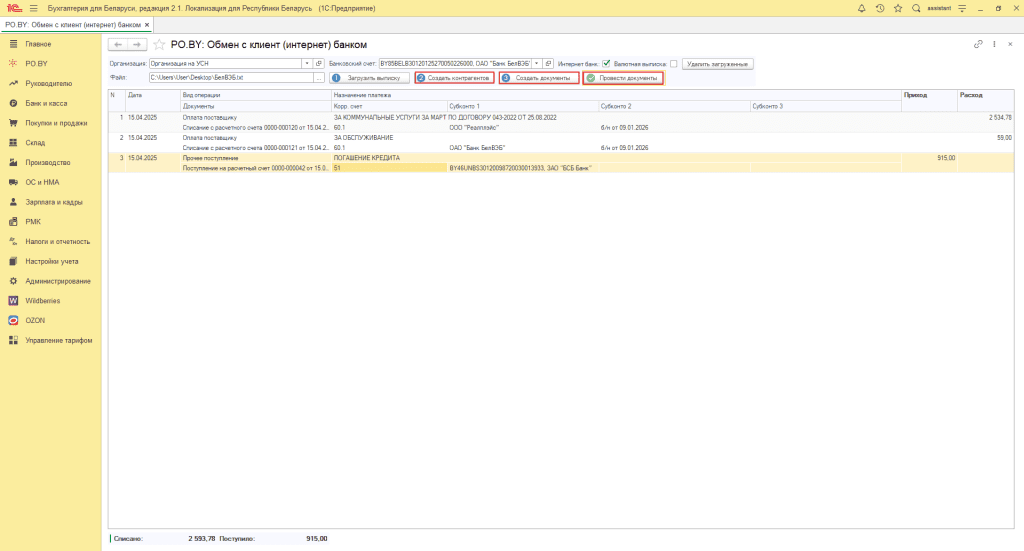Click the Создать контрагентов button
Screen dimensions: 1024x551
[453, 78]
